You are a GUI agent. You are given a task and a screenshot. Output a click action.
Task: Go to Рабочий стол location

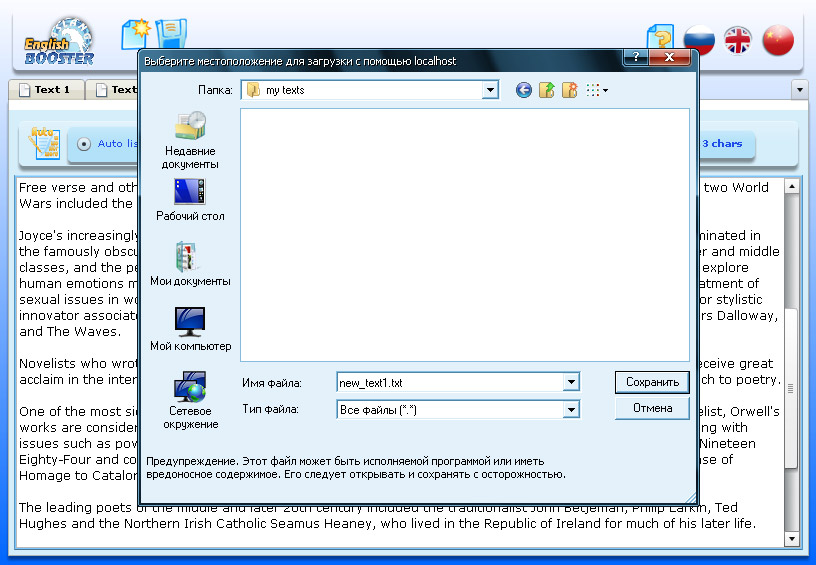click(x=190, y=200)
